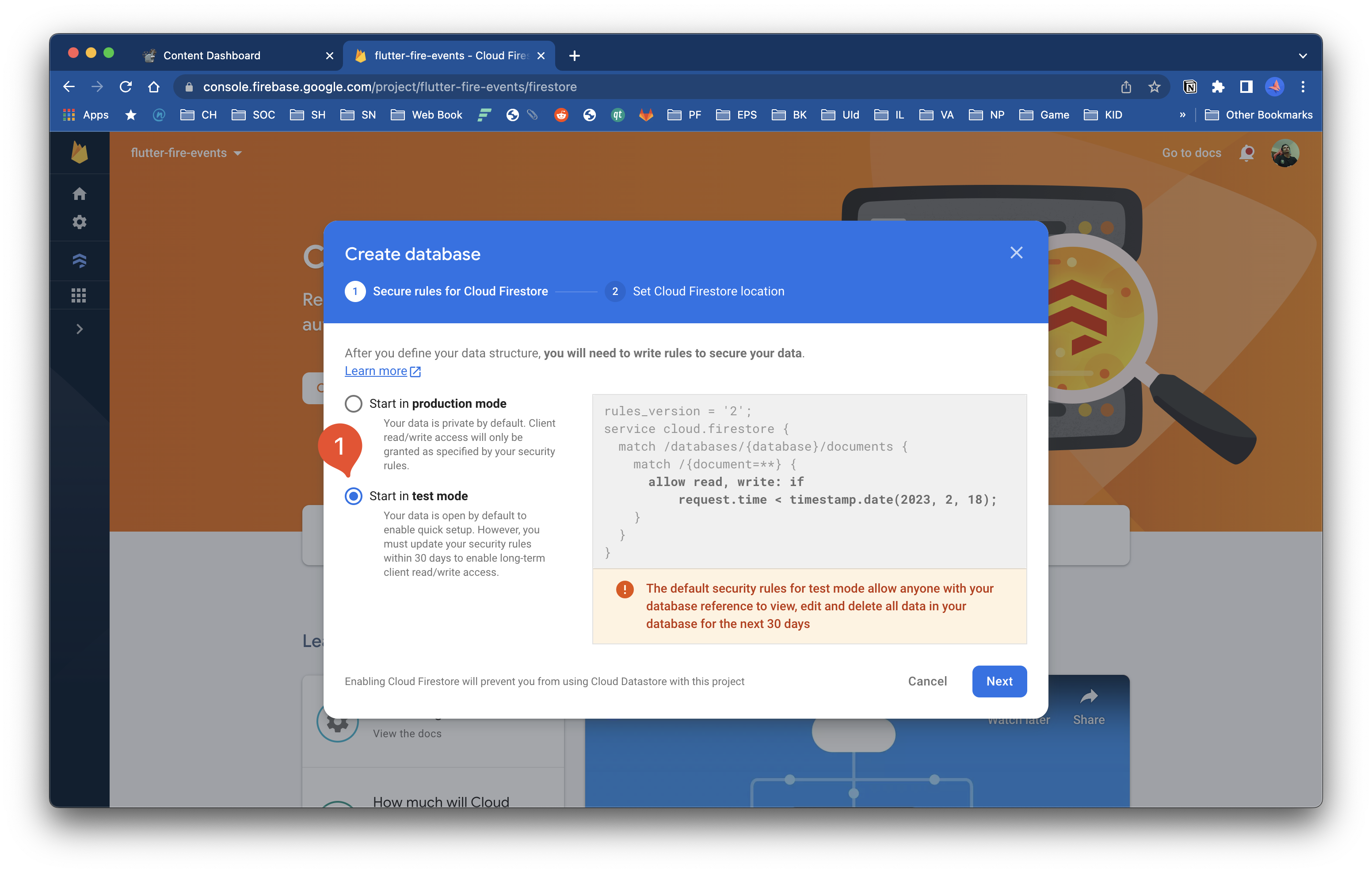Go forward in browser history

click(x=97, y=87)
